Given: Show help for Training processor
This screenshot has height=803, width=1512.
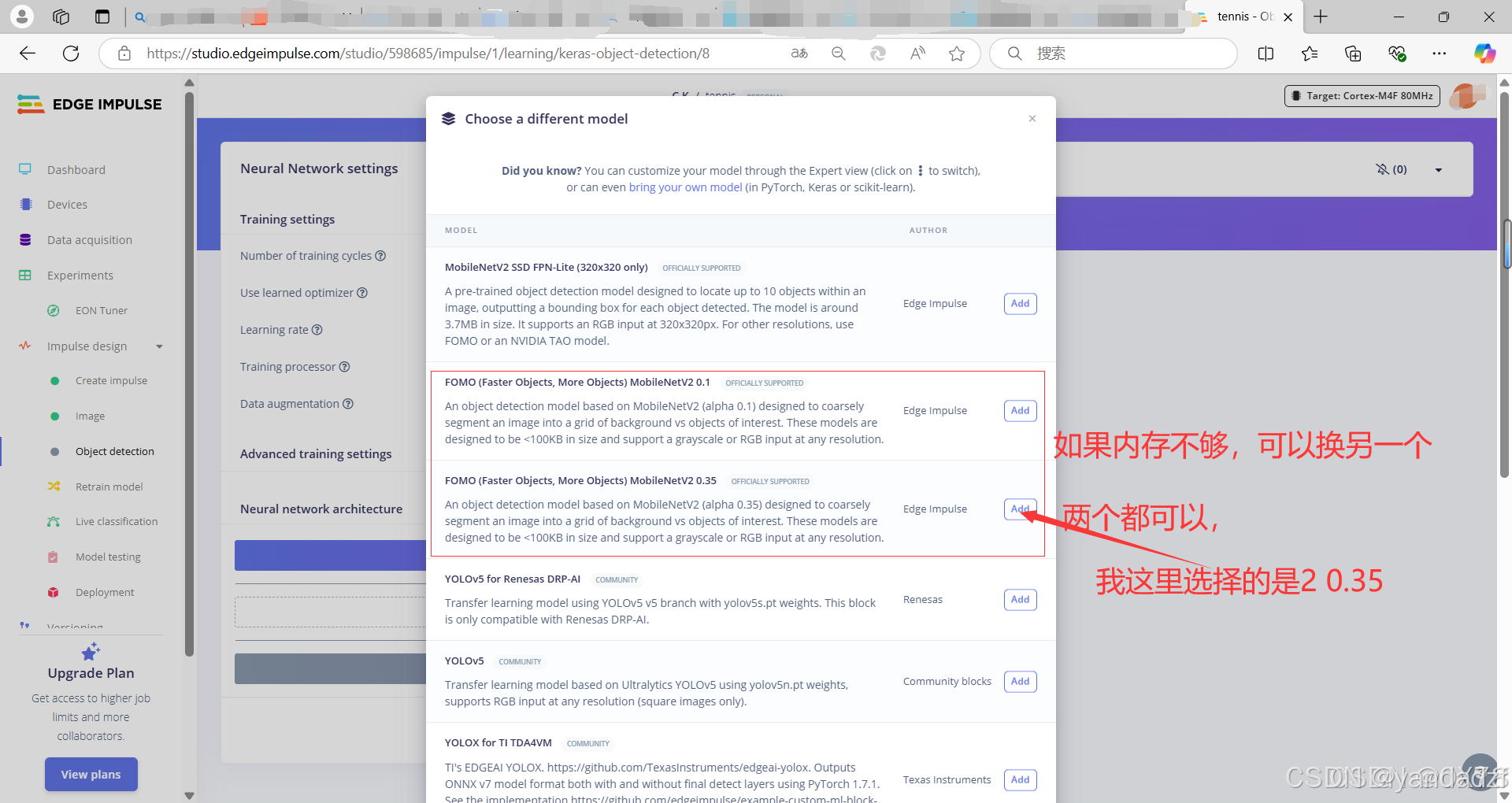Looking at the screenshot, I should (345, 367).
